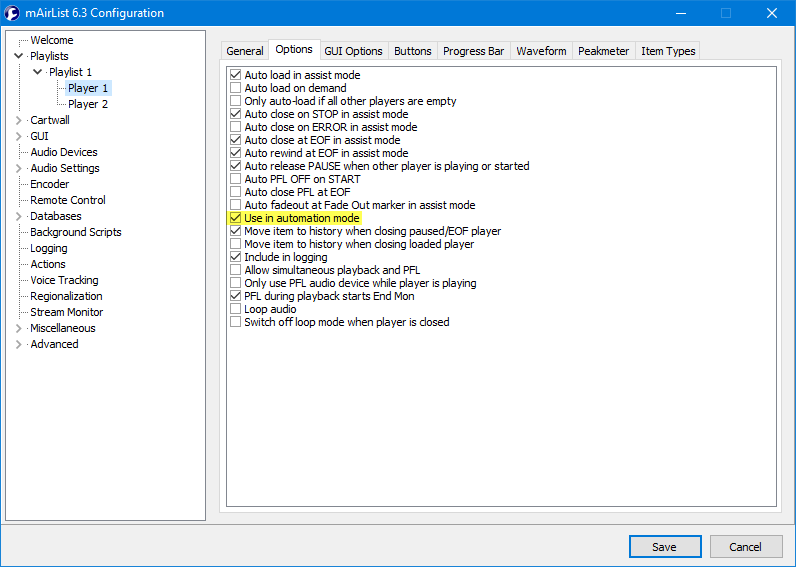The width and height of the screenshot is (796, 567).
Task: Disable Auto release PAUSE when other player playing
Action: (x=235, y=166)
